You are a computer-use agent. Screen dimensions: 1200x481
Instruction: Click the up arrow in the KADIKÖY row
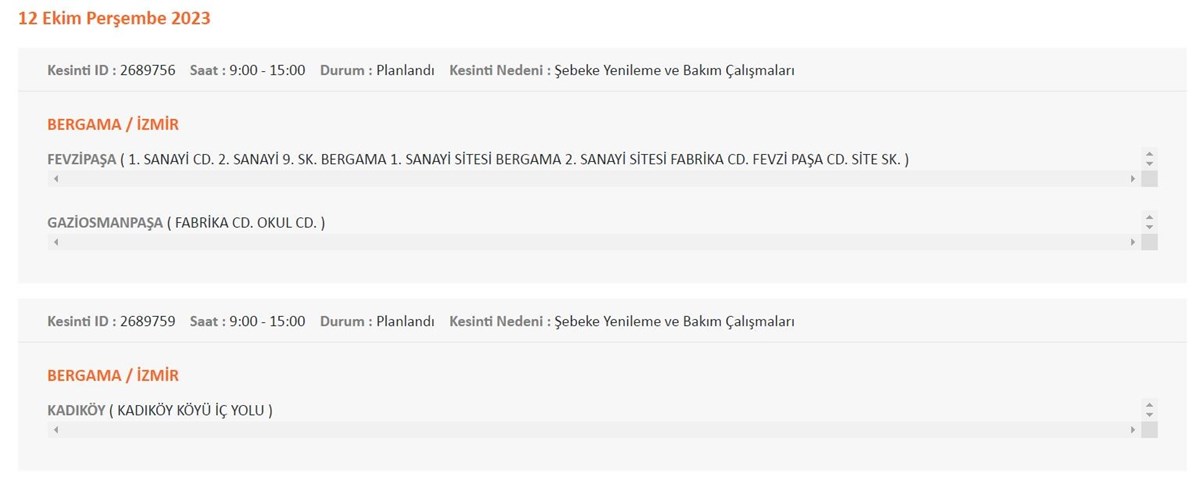[x=1149, y=405]
